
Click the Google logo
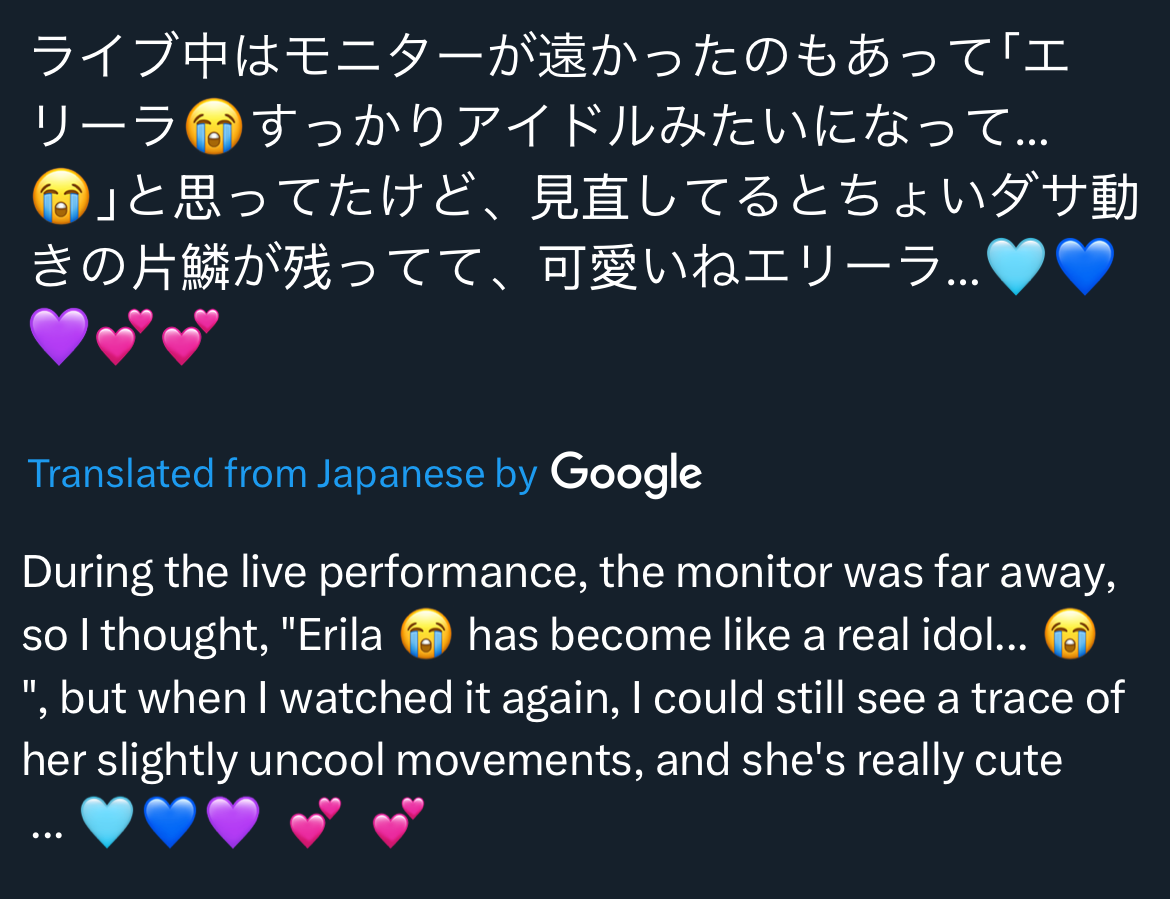point(626,473)
